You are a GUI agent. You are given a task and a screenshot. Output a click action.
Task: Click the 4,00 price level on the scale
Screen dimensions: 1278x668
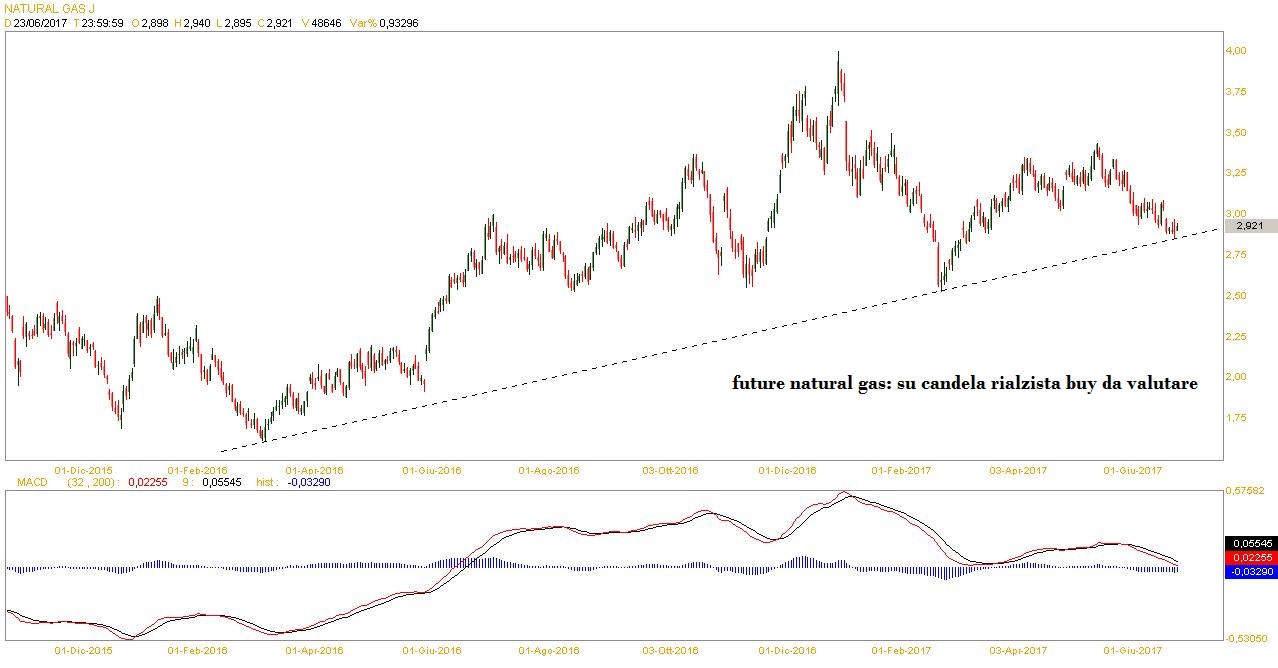(x=1236, y=51)
